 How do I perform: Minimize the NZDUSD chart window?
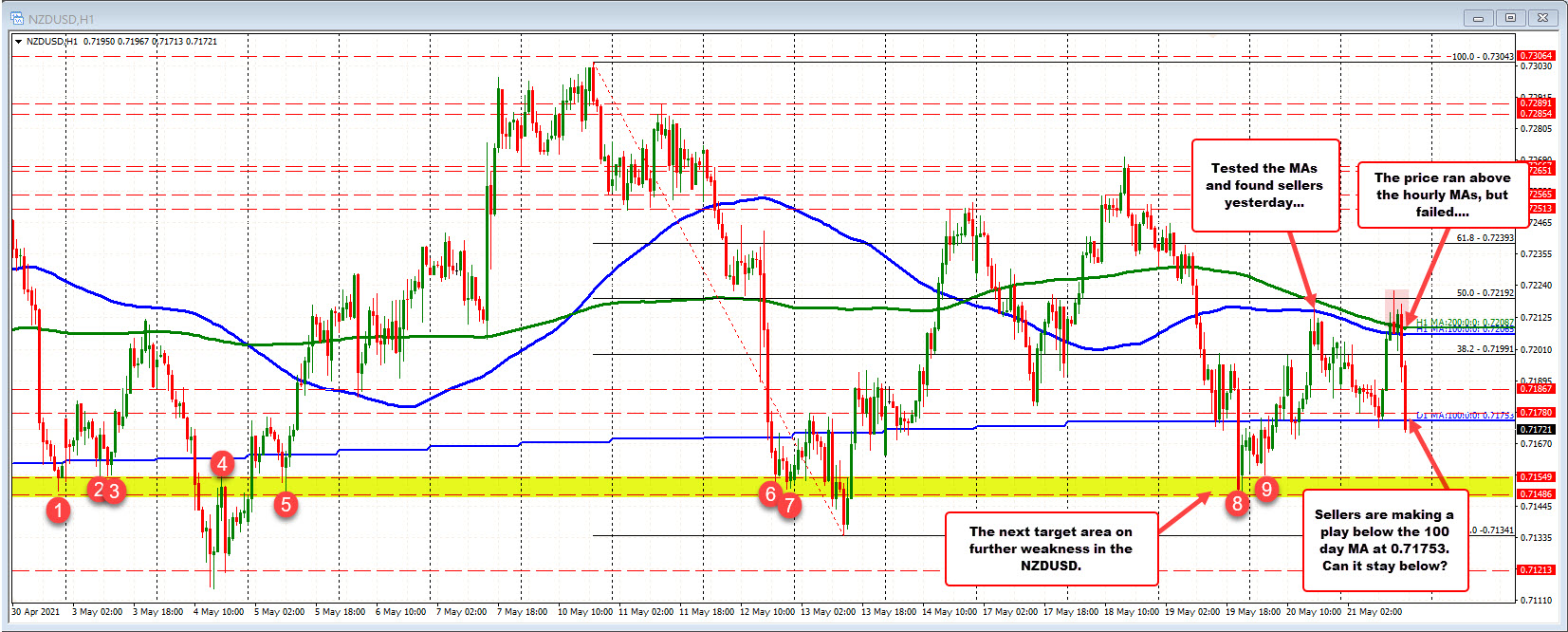[x=1477, y=18]
